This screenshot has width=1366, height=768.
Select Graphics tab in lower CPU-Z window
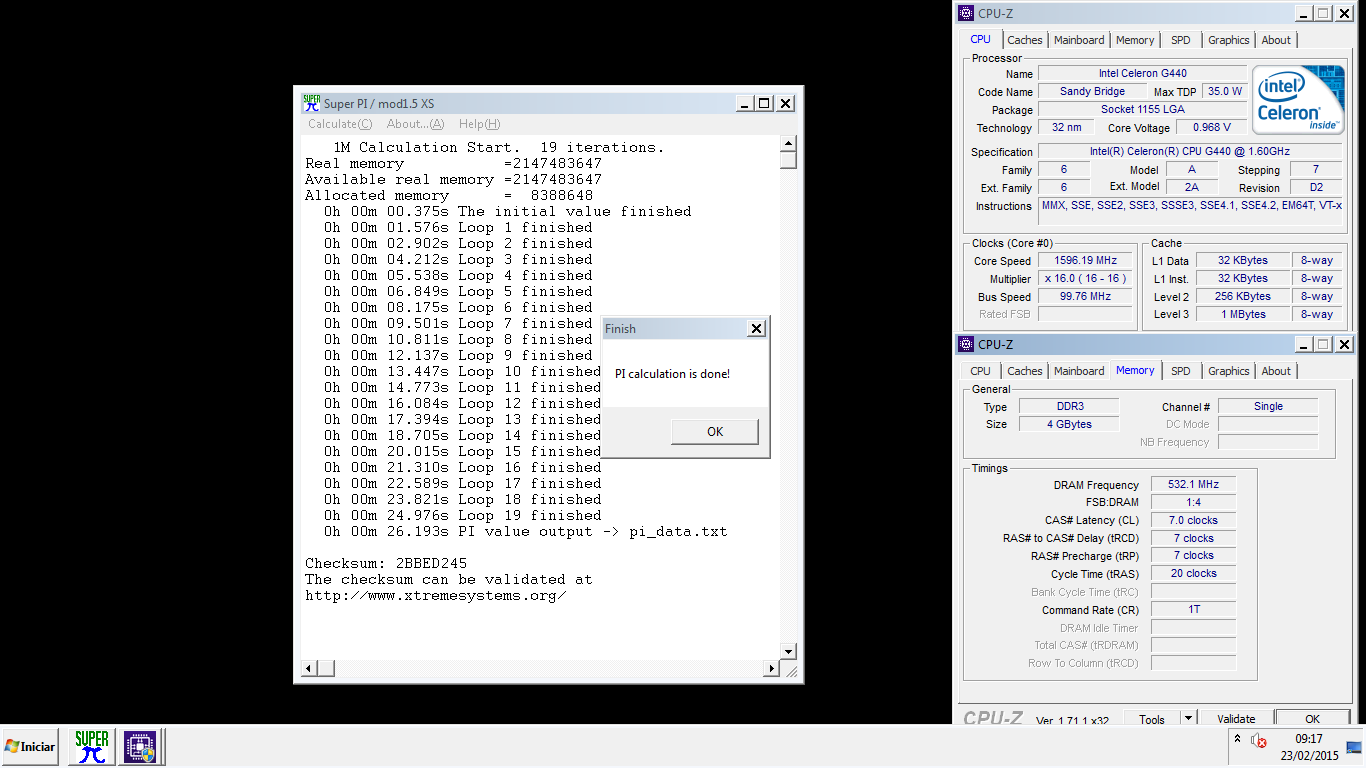coord(1229,371)
